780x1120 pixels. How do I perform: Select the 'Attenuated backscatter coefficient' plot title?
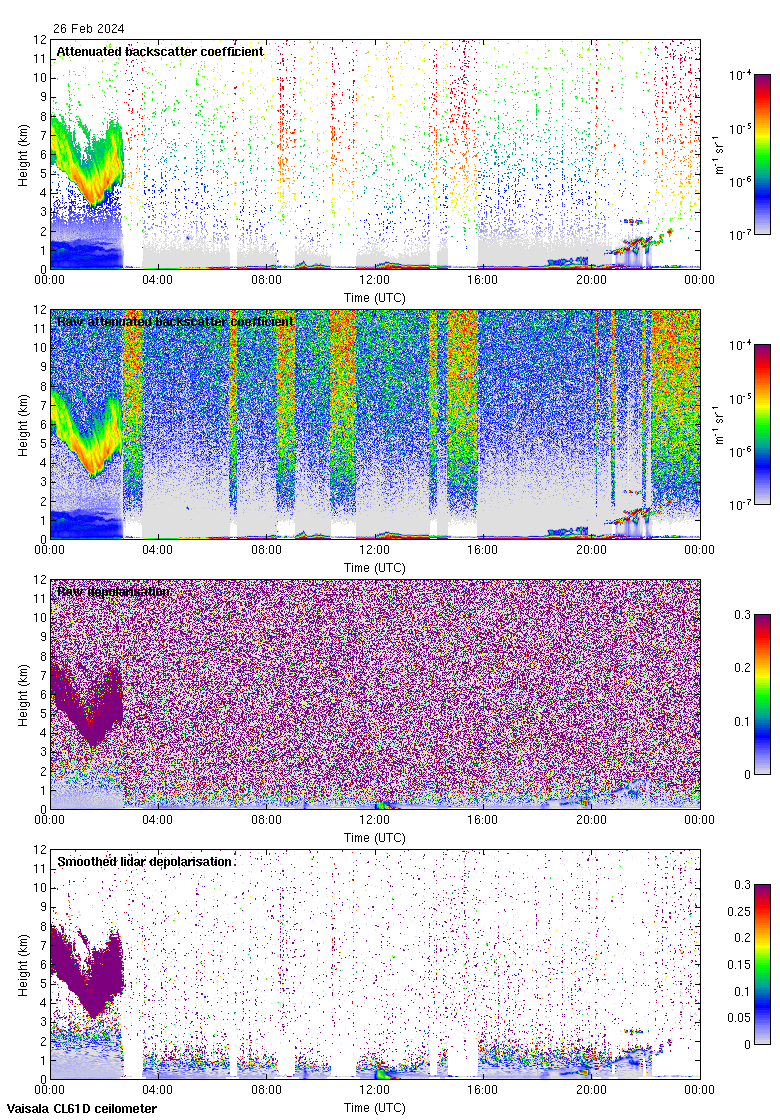click(x=160, y=51)
